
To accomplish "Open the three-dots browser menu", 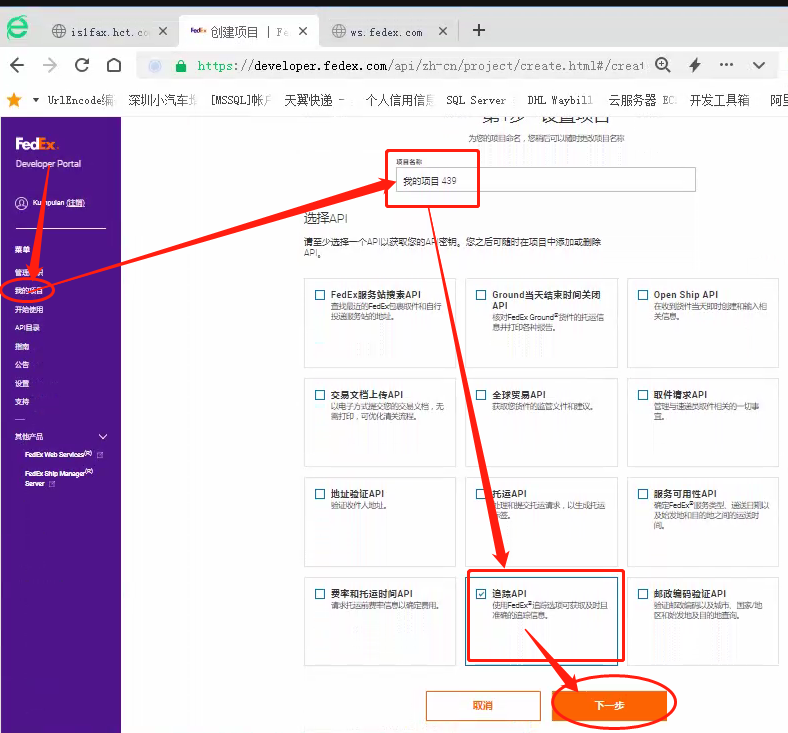I will pos(726,64).
